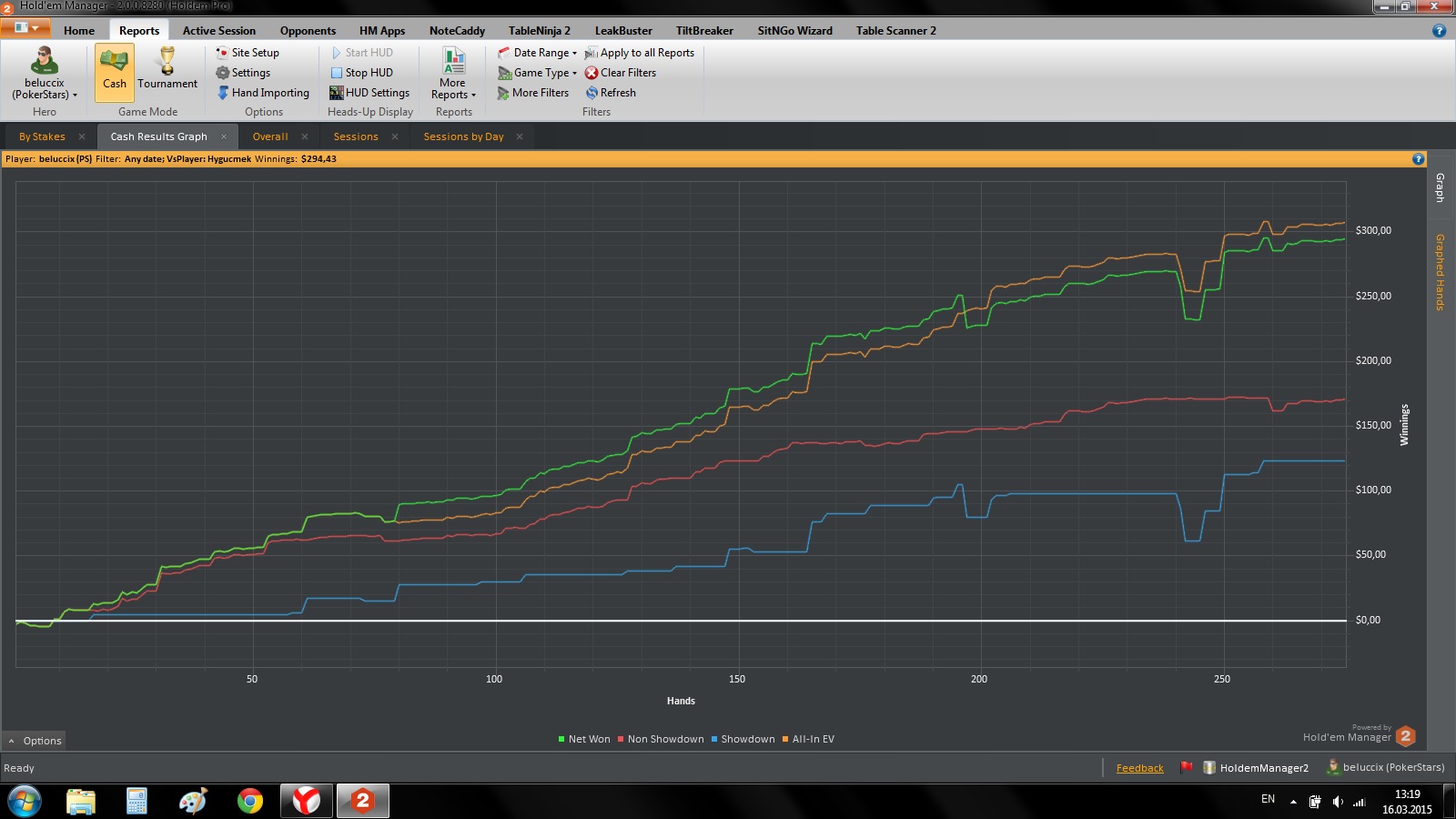Select the Graph side tab
The width and height of the screenshot is (1456, 819).
[1440, 187]
